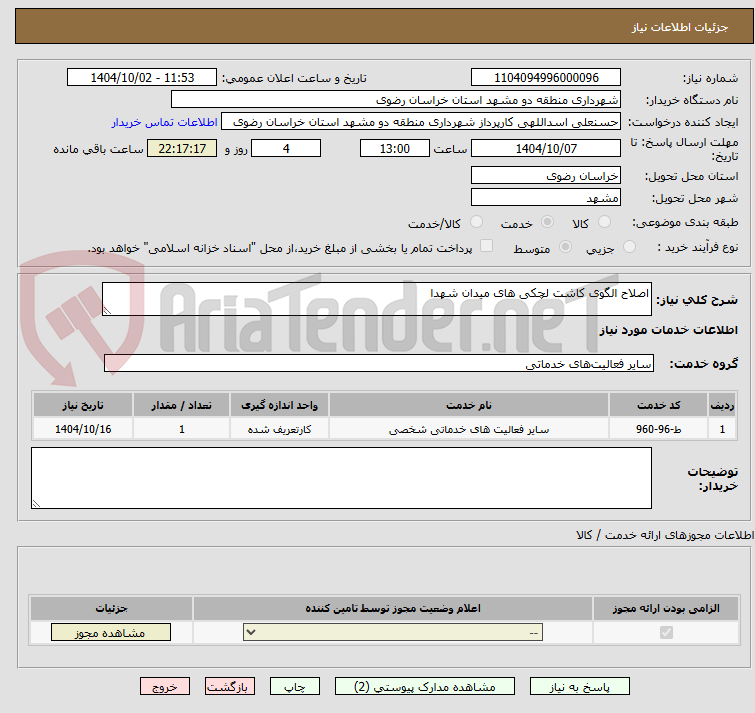Screen dimensions: 755x713
Task: Click the ایجاد کننده درخواست field
Action: pos(421,122)
